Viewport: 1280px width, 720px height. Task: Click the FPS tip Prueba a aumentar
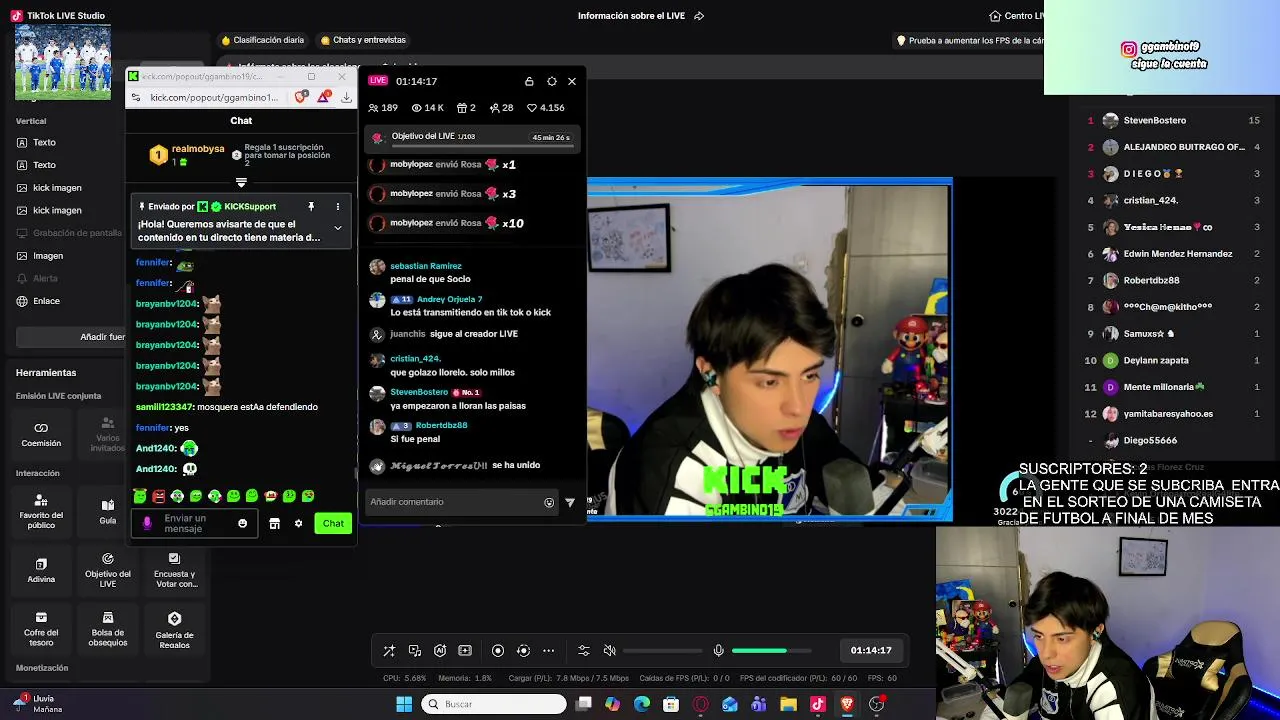coord(970,41)
